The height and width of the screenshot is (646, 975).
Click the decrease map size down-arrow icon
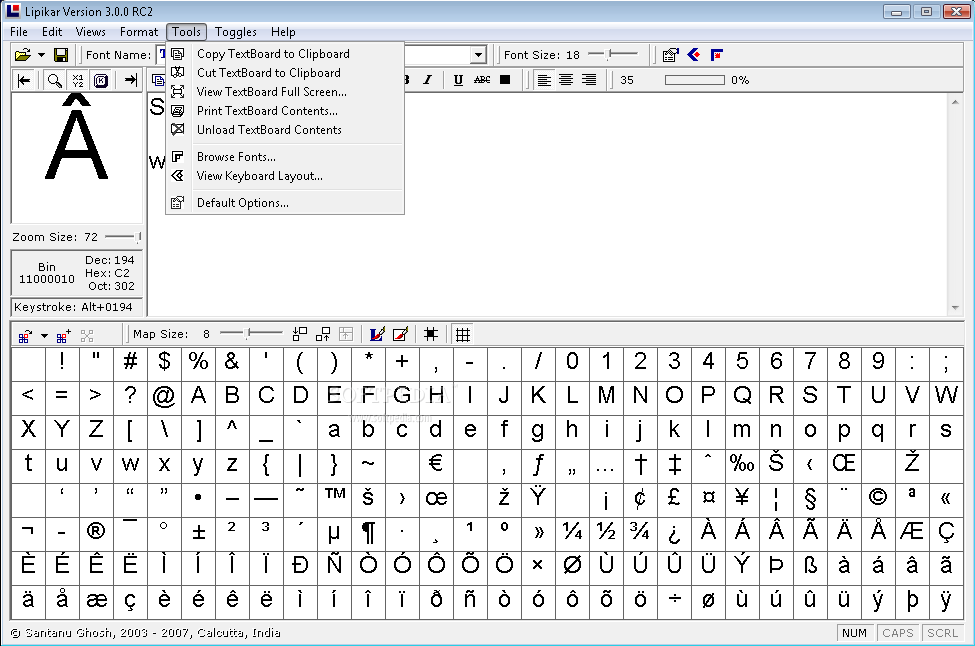pos(300,335)
